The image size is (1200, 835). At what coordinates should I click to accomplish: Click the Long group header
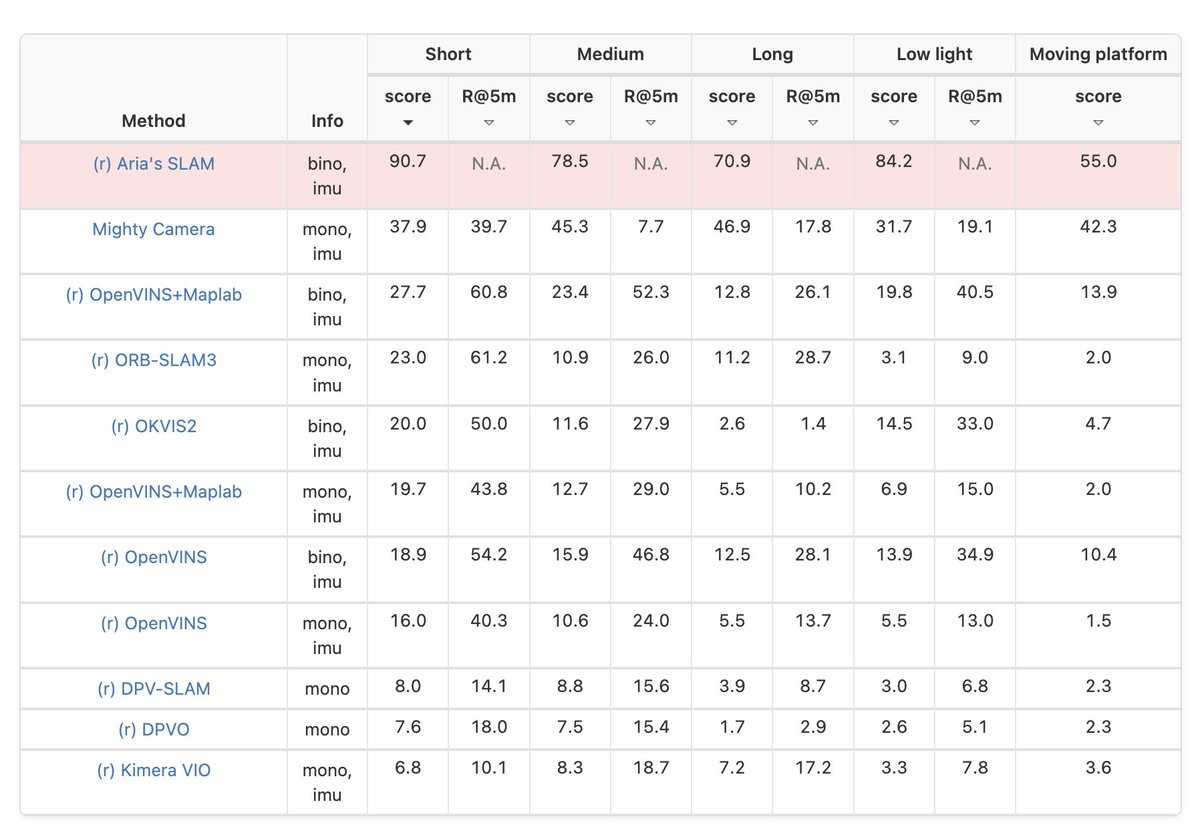(x=772, y=54)
